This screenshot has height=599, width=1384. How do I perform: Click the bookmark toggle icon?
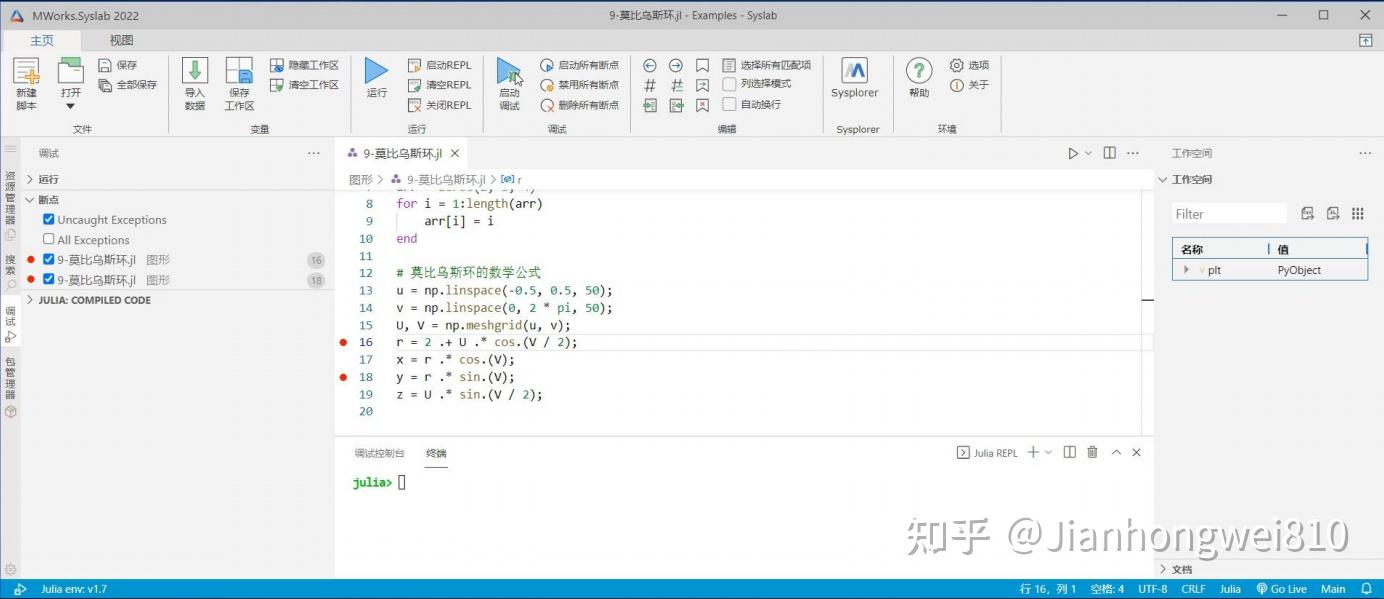(703, 65)
